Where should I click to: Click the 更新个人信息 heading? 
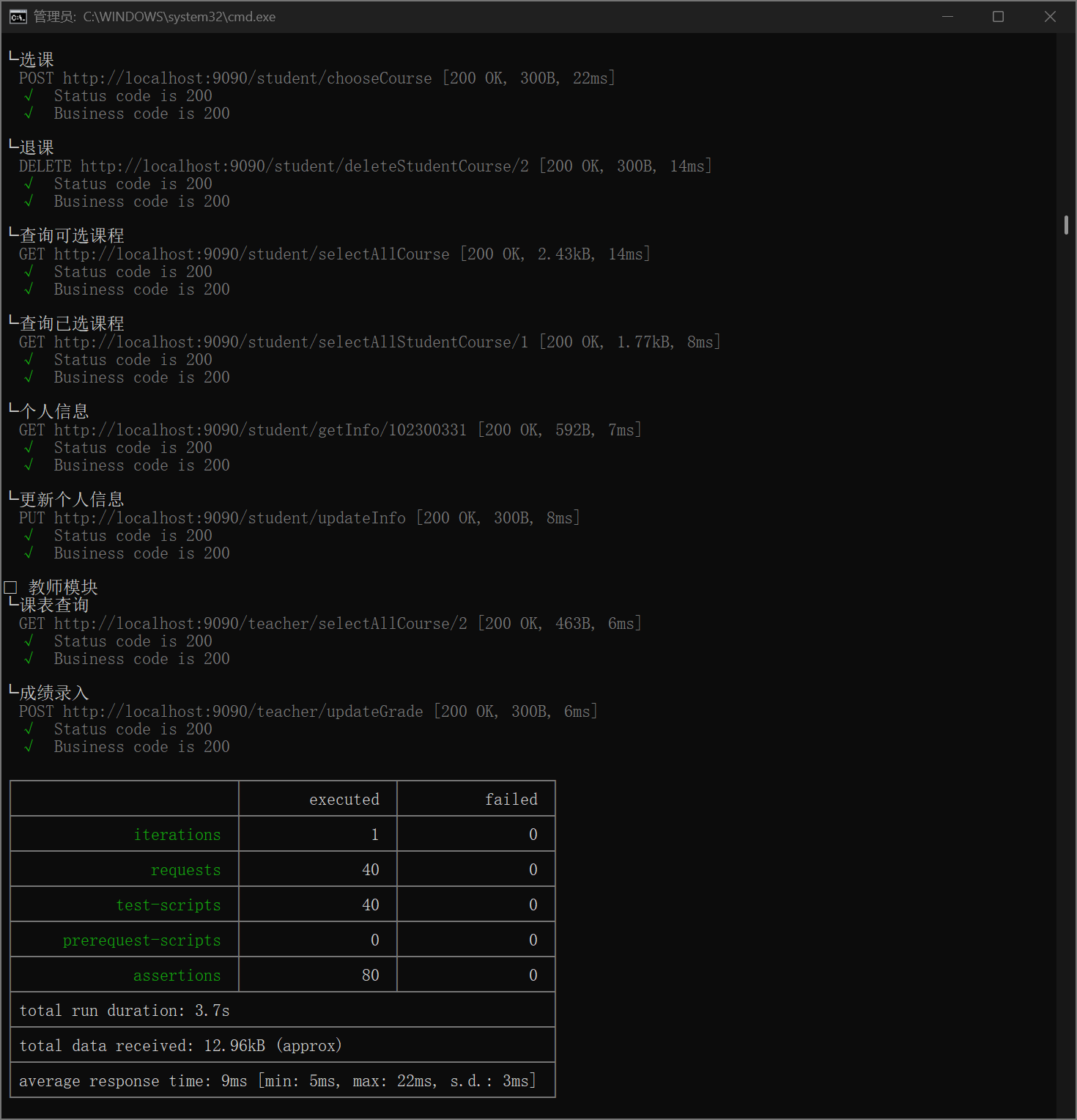pyautogui.click(x=72, y=499)
